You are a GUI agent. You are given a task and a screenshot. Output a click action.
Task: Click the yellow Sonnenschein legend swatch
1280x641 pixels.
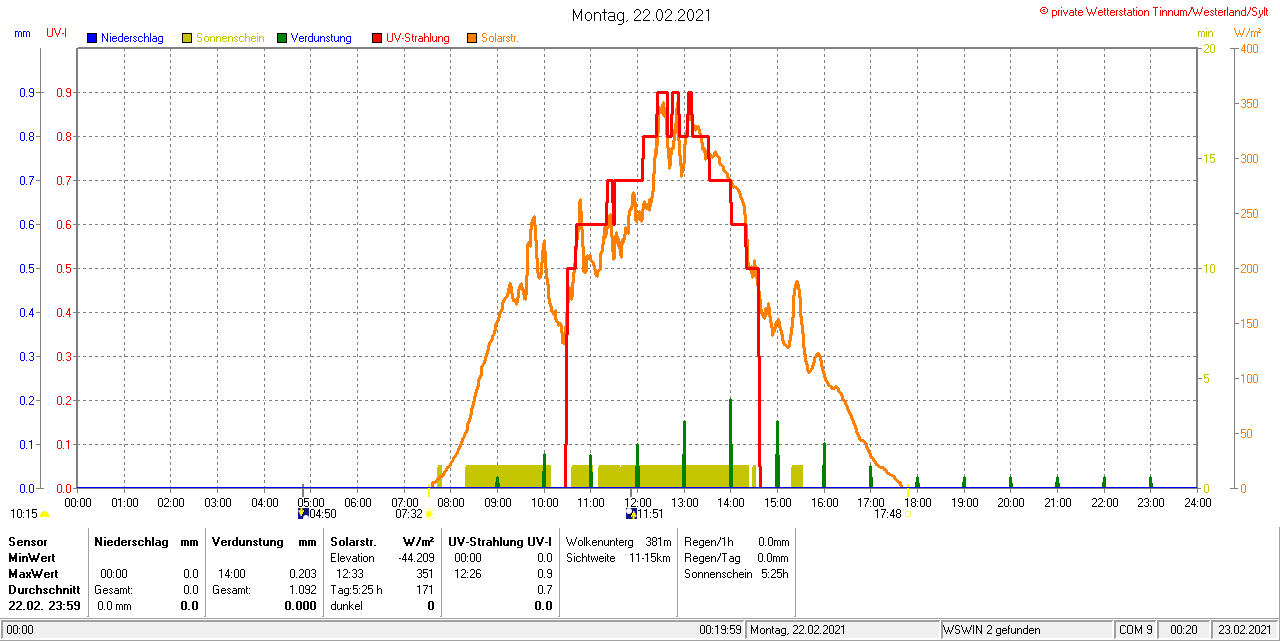[187, 38]
